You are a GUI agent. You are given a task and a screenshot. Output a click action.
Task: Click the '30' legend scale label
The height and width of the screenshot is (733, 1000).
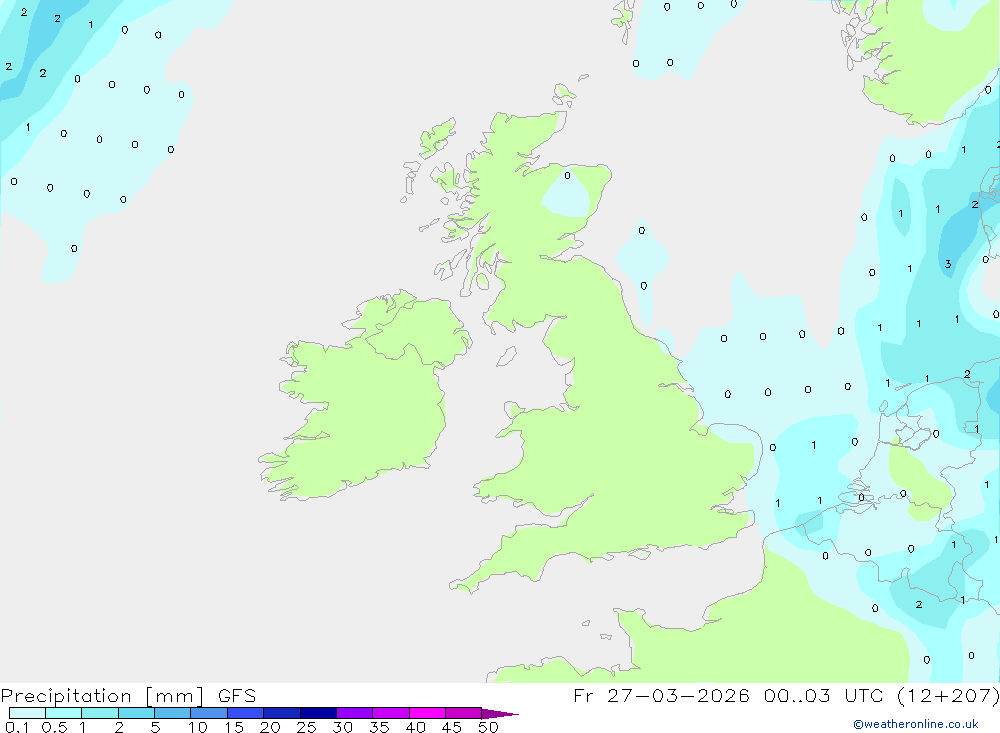(x=342, y=727)
